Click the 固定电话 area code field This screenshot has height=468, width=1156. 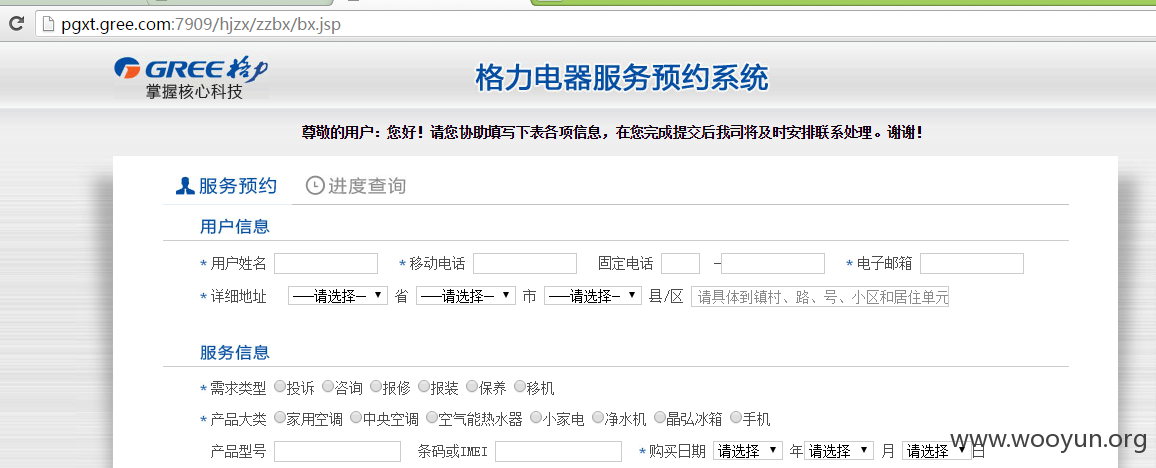click(x=680, y=263)
